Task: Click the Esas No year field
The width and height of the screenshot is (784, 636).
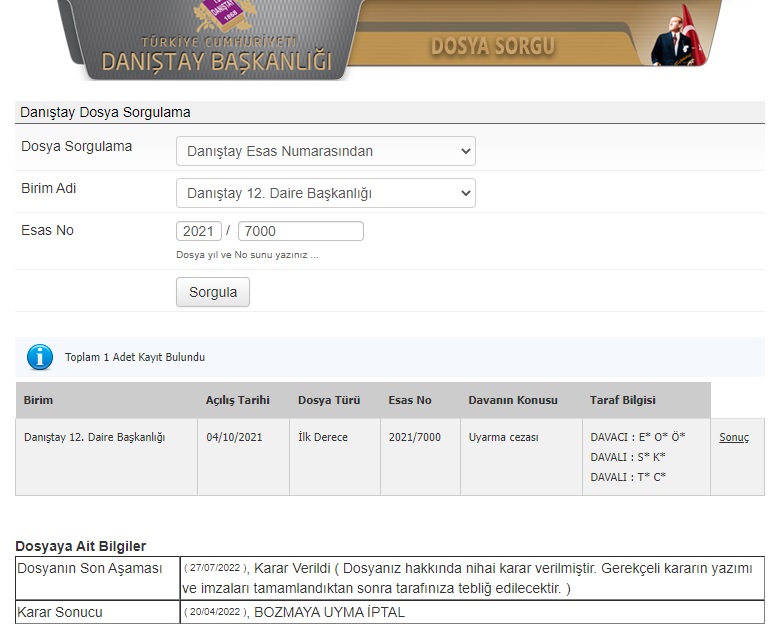Action: click(199, 231)
